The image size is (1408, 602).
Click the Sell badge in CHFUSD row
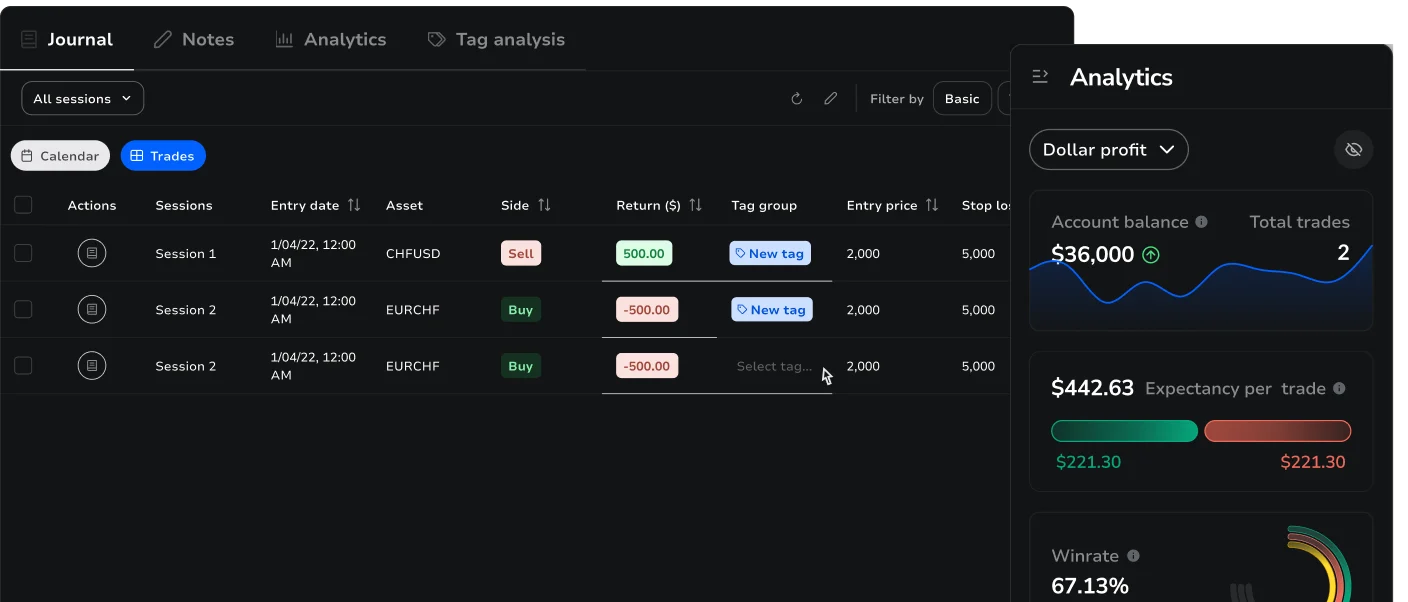[x=521, y=254]
